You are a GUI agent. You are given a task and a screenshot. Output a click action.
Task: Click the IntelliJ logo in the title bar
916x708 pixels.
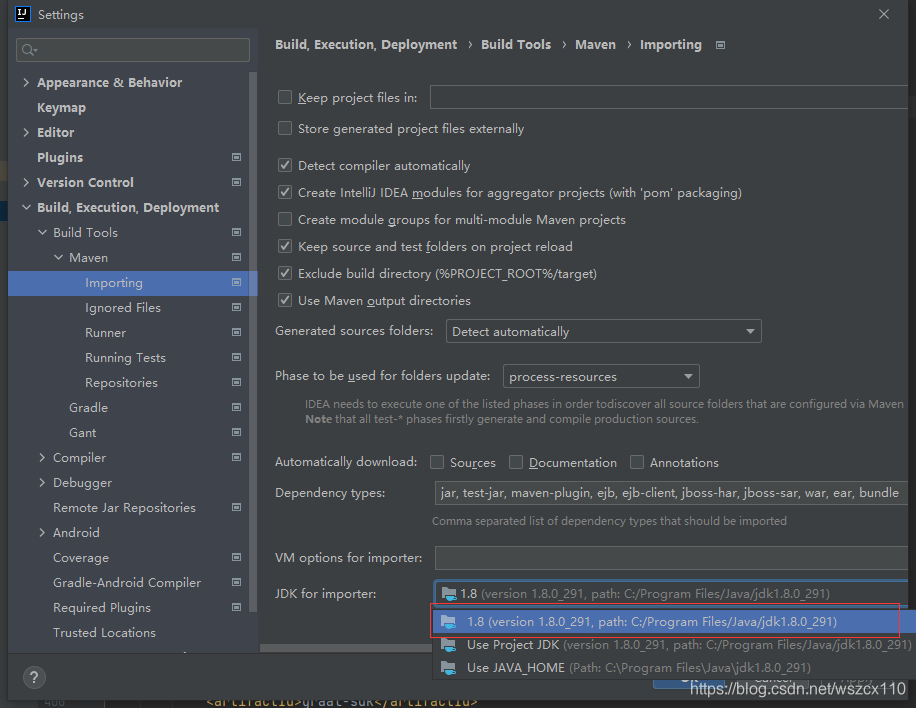pyautogui.click(x=22, y=14)
